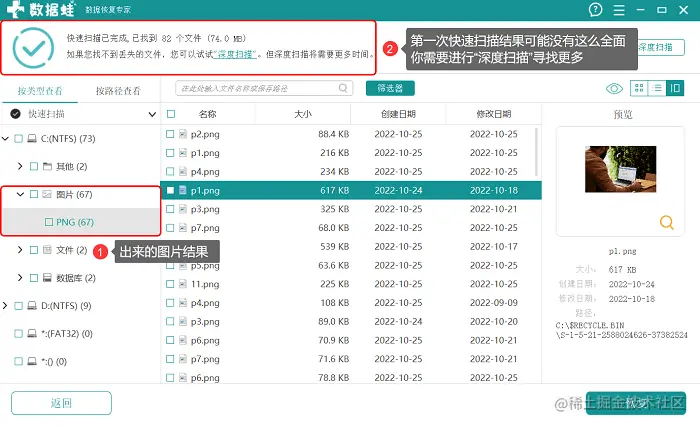The height and width of the screenshot is (426, 700).
Task: Click the search magnifier in the search field
Action: [x=343, y=88]
